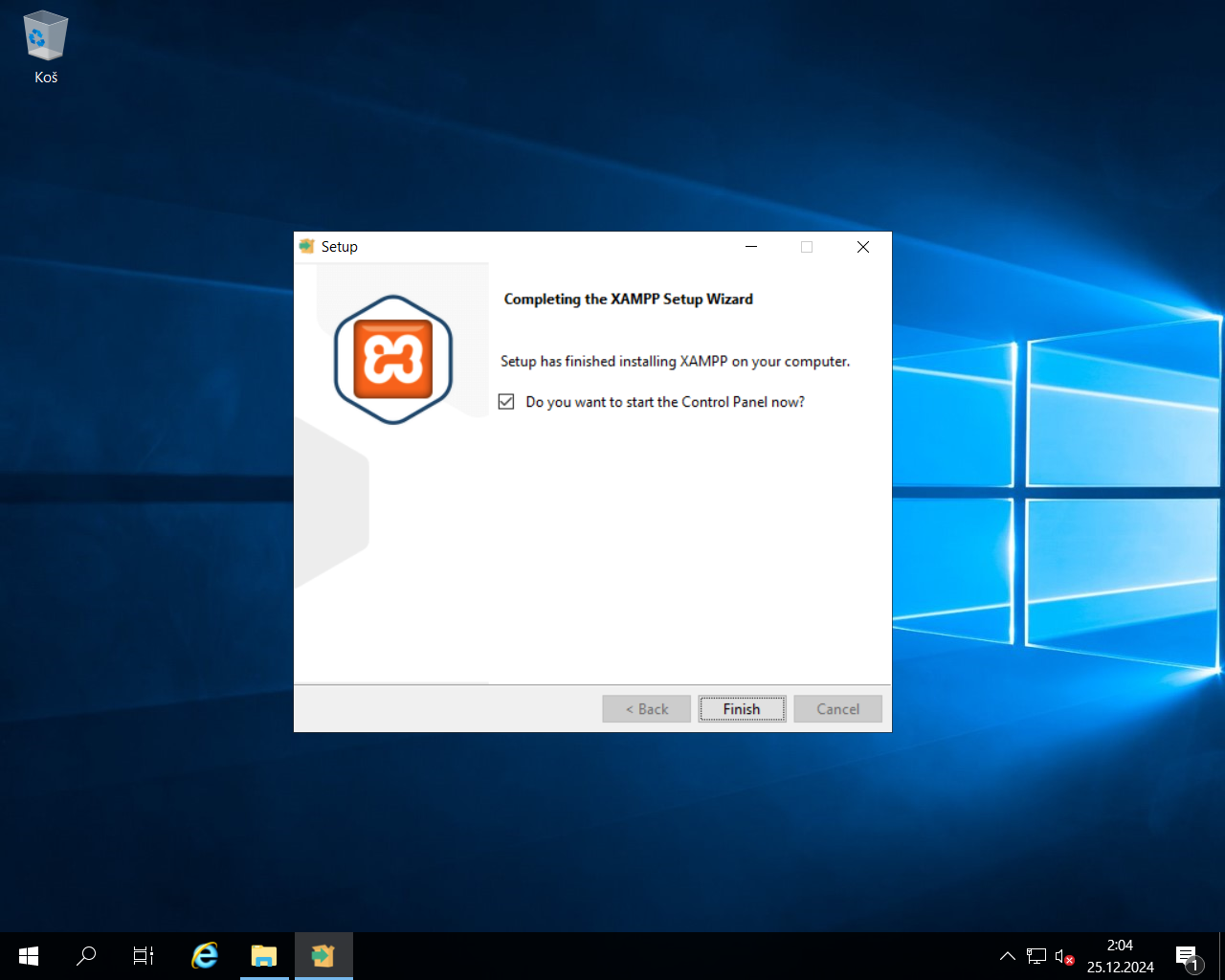The height and width of the screenshot is (980, 1225).
Task: Click the Setup icon in the title bar
Action: tap(306, 246)
